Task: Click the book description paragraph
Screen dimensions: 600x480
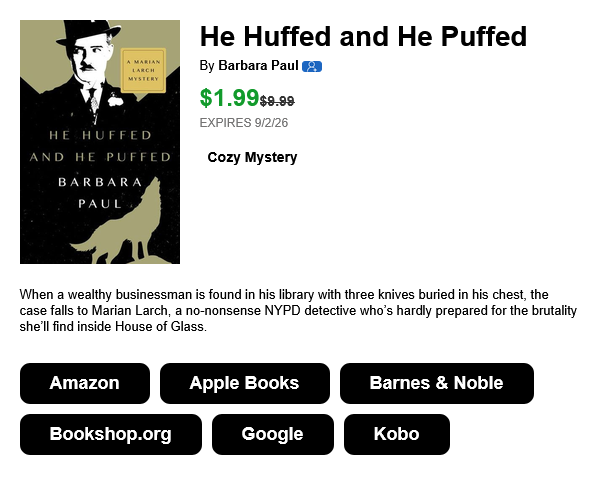Action: tap(298, 310)
